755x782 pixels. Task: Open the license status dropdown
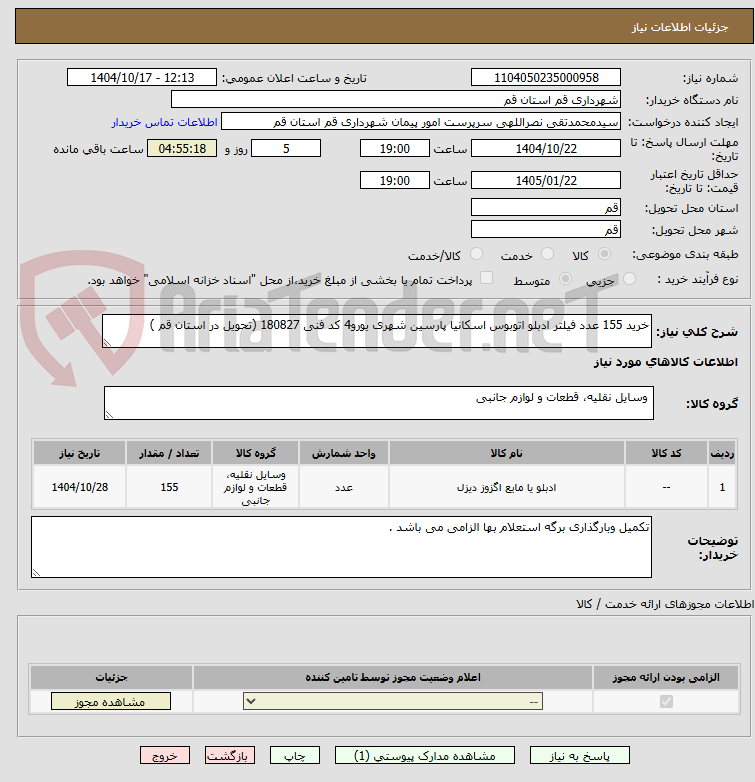[393, 702]
